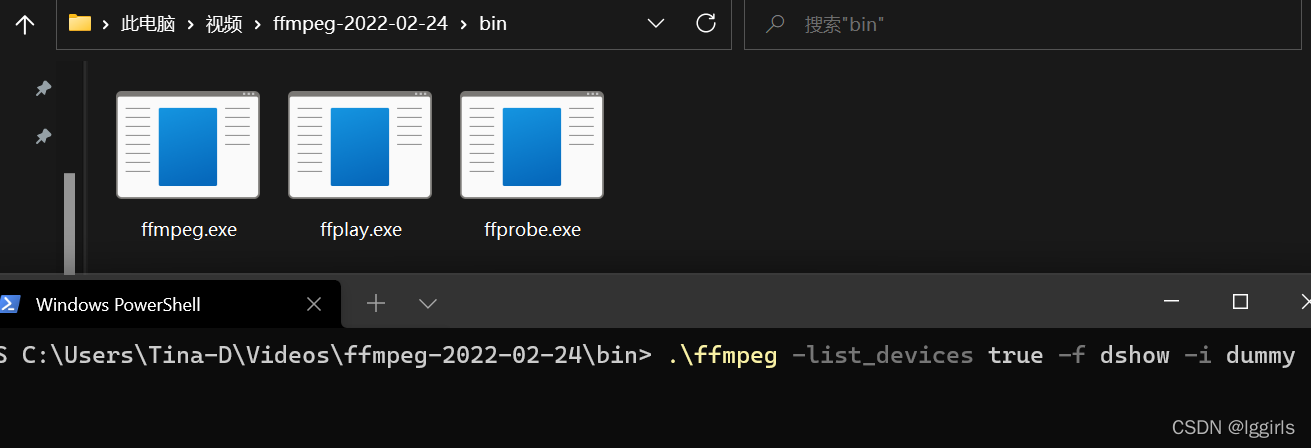The height and width of the screenshot is (448, 1311).
Task: Click the second pin icon in sidebar
Action: coord(43,136)
